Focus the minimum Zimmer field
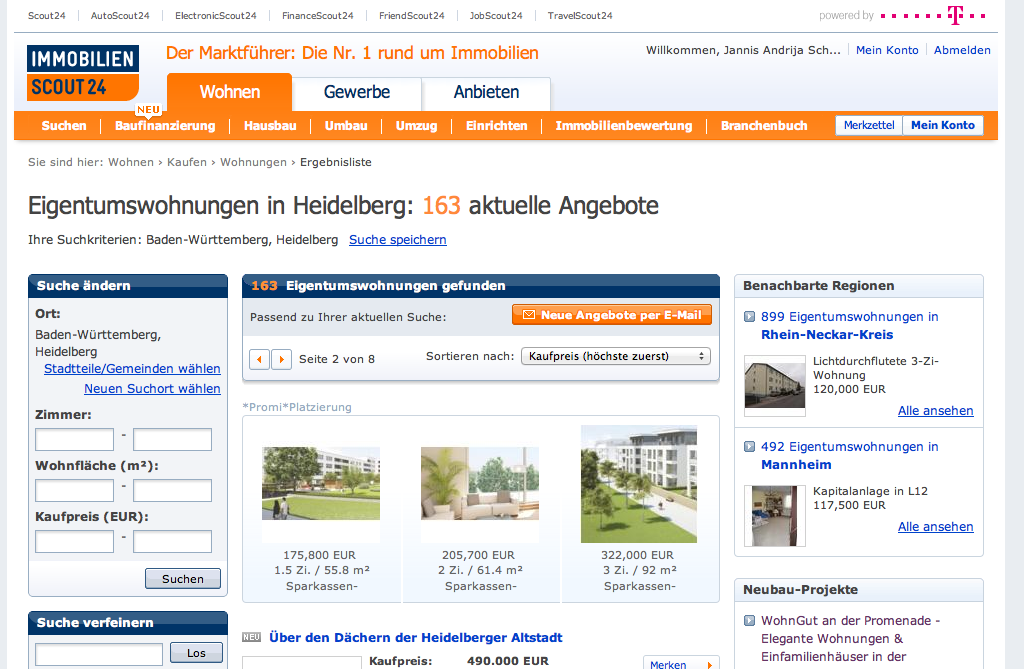 click(x=74, y=440)
